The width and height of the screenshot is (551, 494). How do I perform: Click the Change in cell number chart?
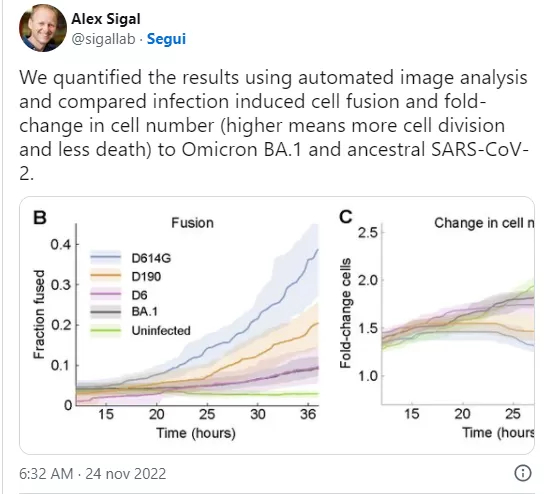point(436,325)
